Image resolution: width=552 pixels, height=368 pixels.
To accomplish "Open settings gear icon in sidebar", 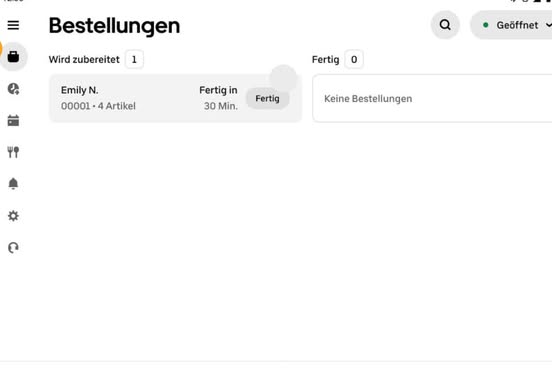I will [13, 216].
